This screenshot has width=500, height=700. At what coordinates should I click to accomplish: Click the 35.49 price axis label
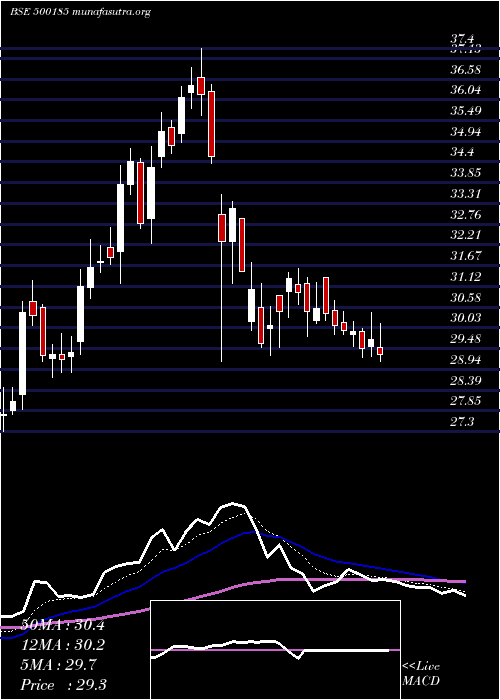pos(466,111)
